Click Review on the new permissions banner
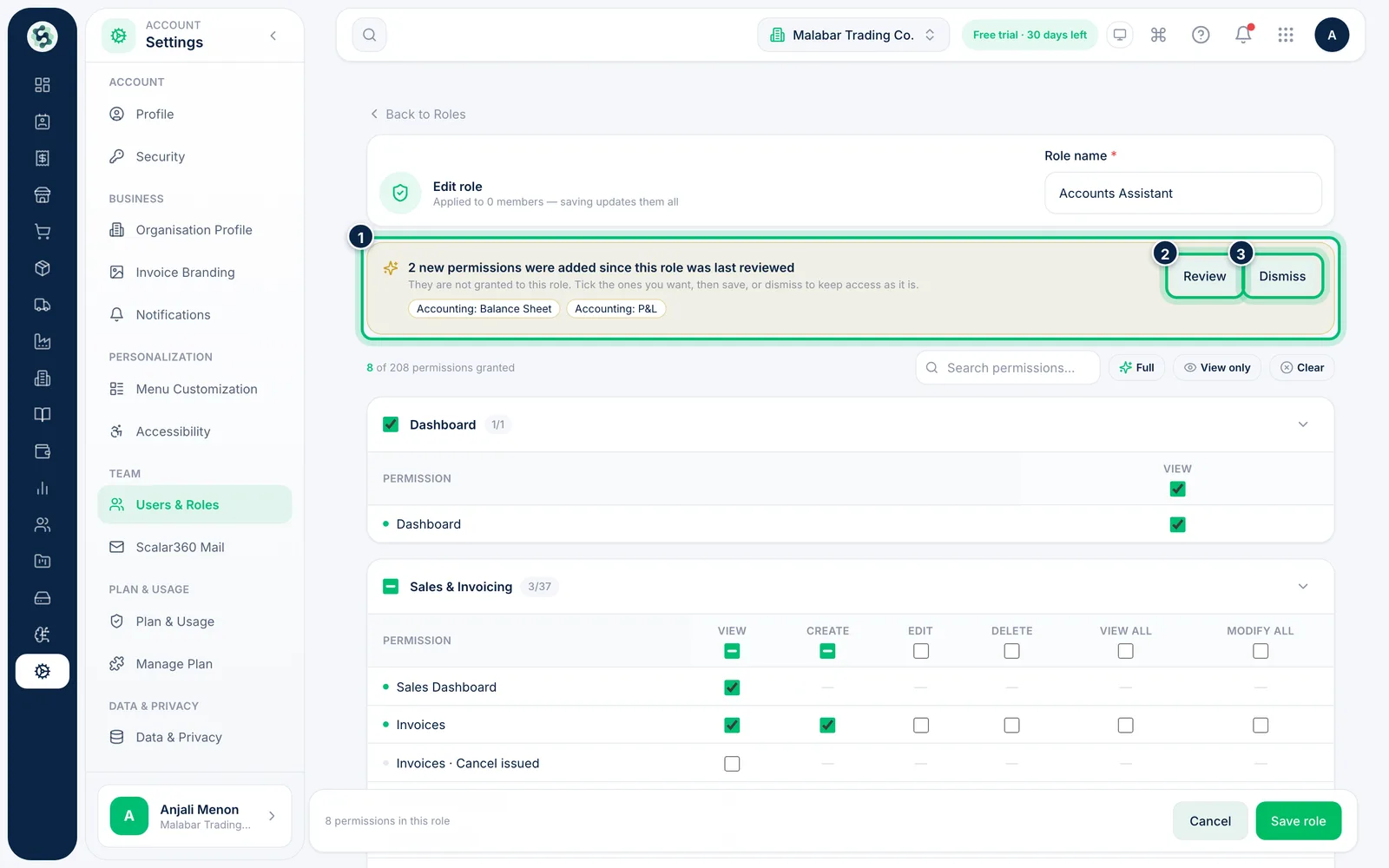Screen dimensions: 1389x868 tap(1204, 276)
